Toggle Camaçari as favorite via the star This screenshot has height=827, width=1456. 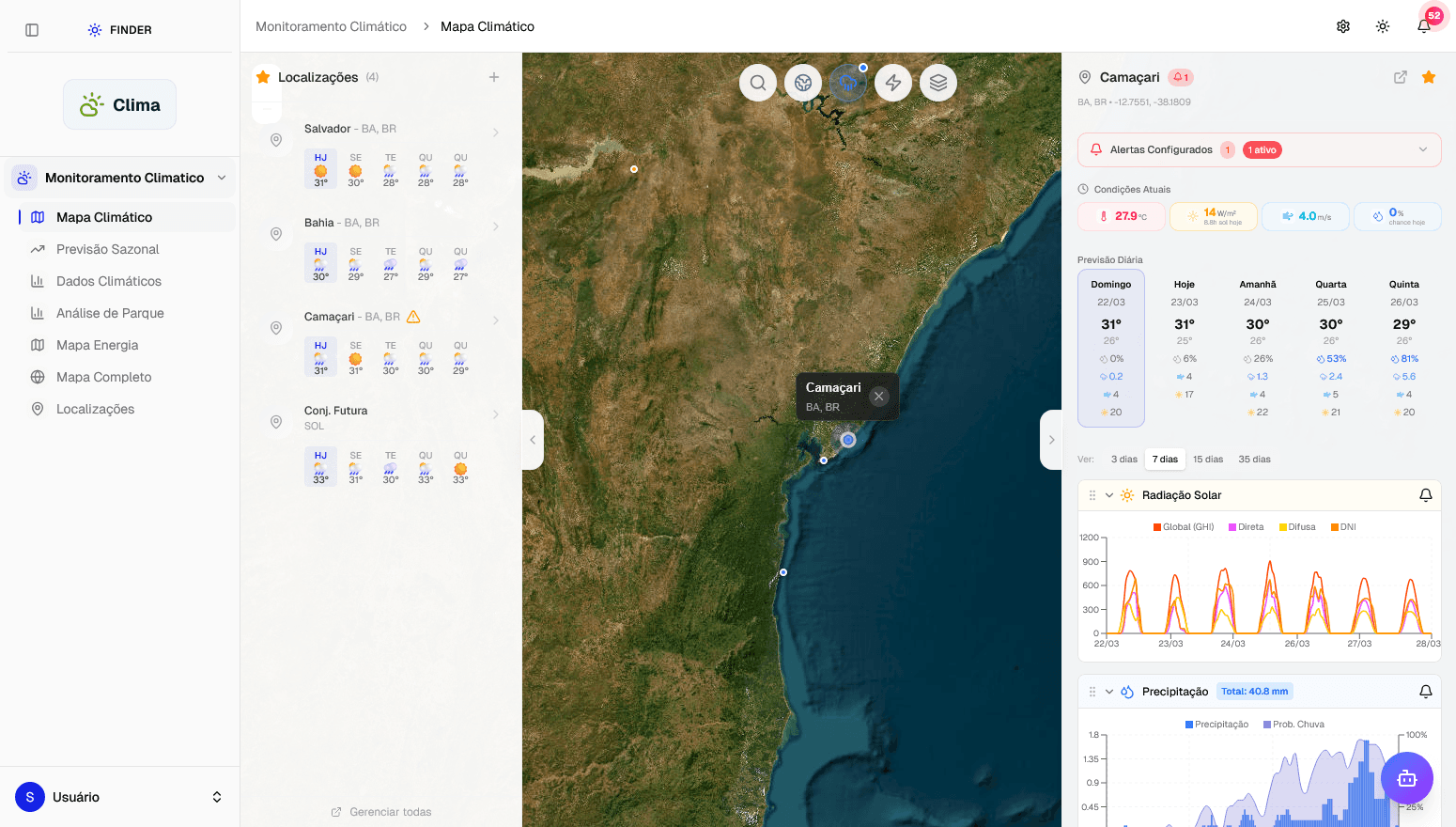click(1429, 77)
